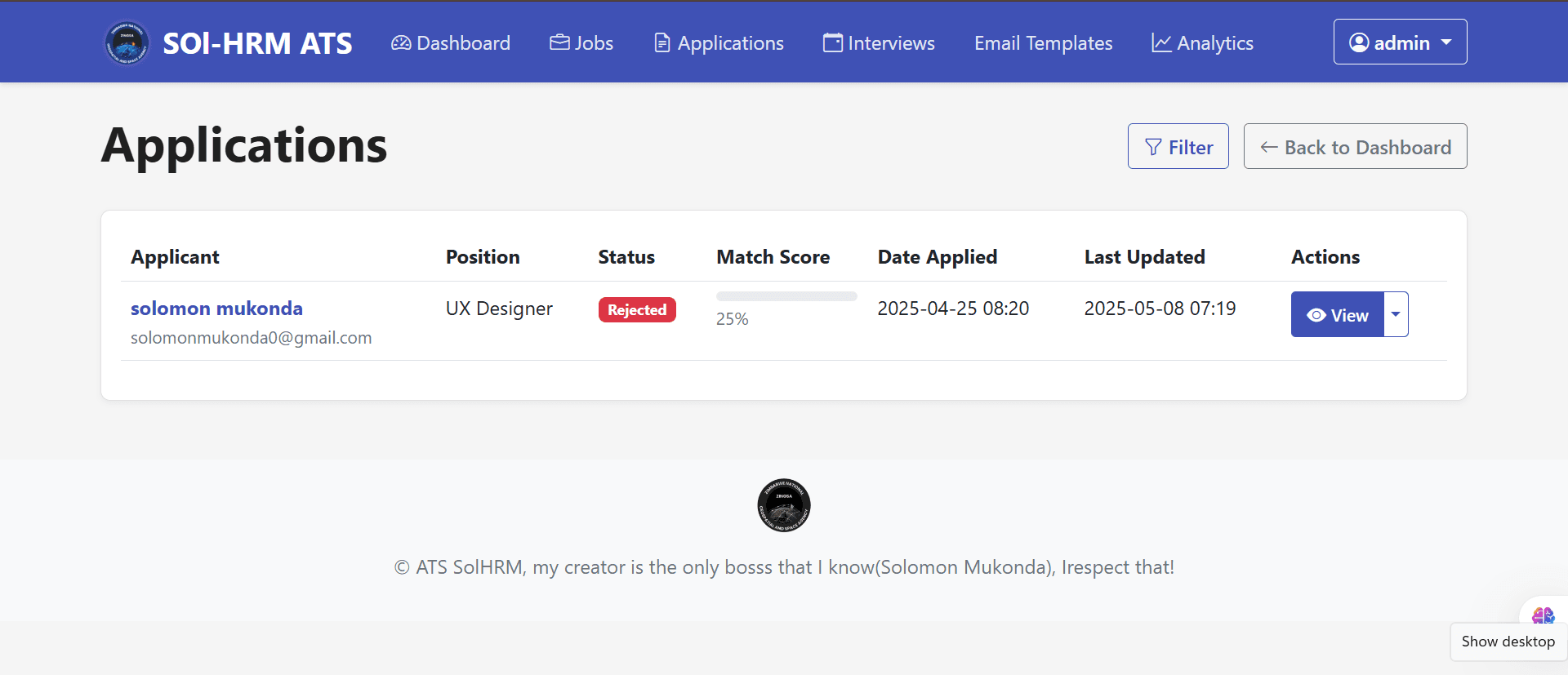
Task: Click the footer round logo image
Action: click(x=784, y=505)
